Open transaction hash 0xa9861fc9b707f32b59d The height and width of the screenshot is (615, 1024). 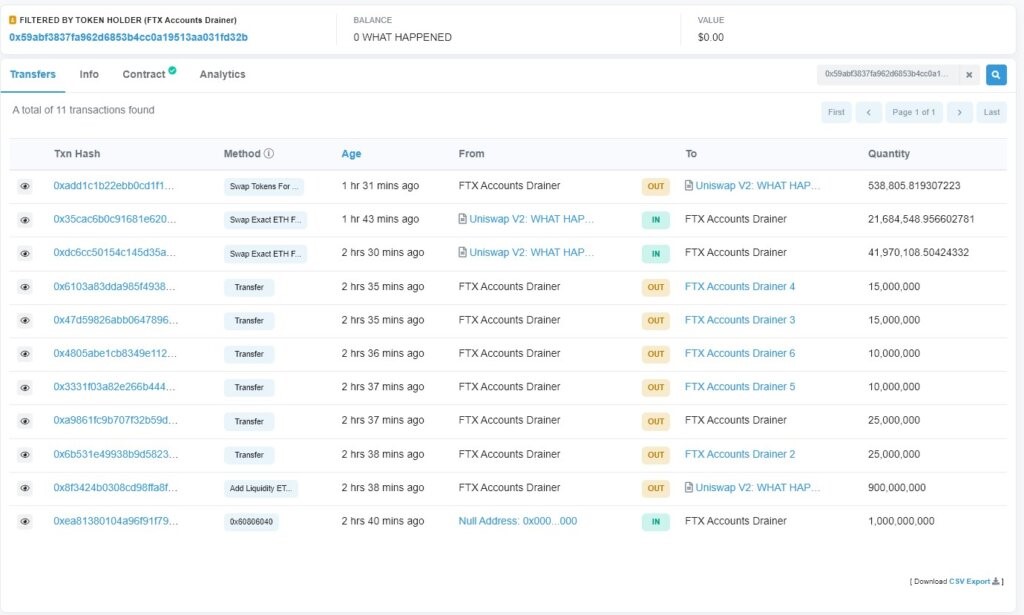click(116, 420)
